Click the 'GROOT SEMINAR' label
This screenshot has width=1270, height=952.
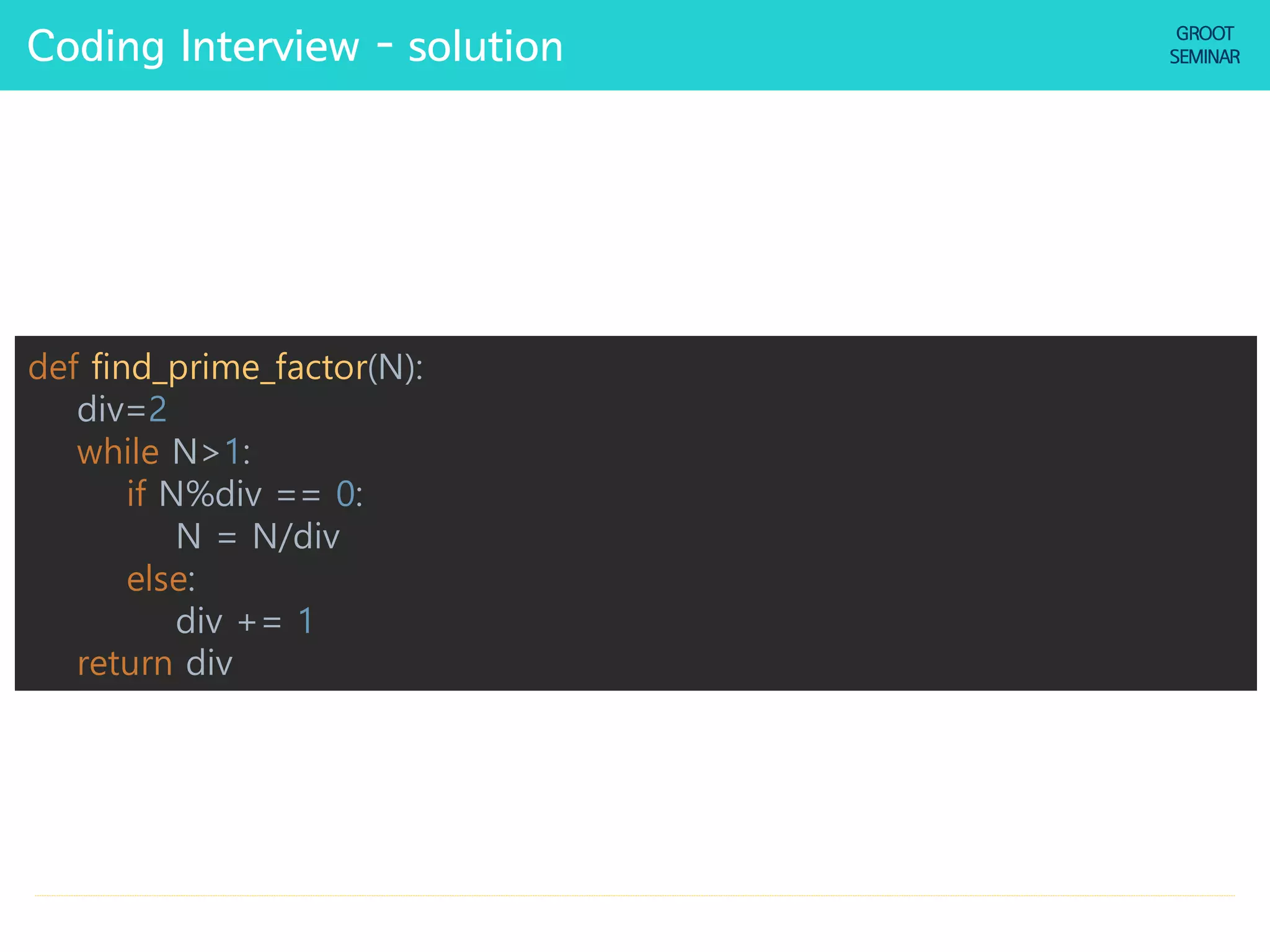click(x=1204, y=45)
